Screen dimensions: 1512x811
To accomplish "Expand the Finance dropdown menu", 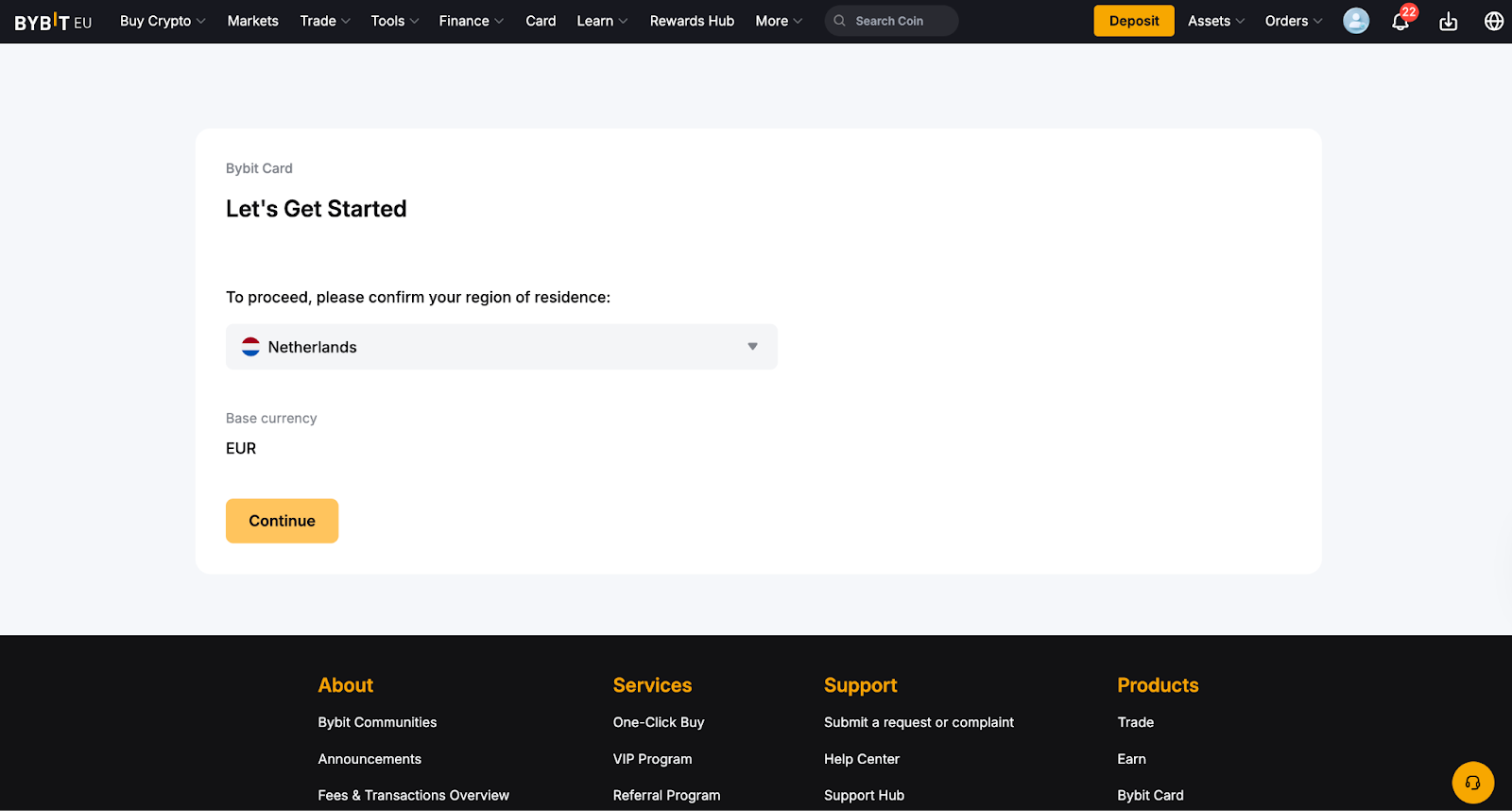I will pyautogui.click(x=472, y=21).
